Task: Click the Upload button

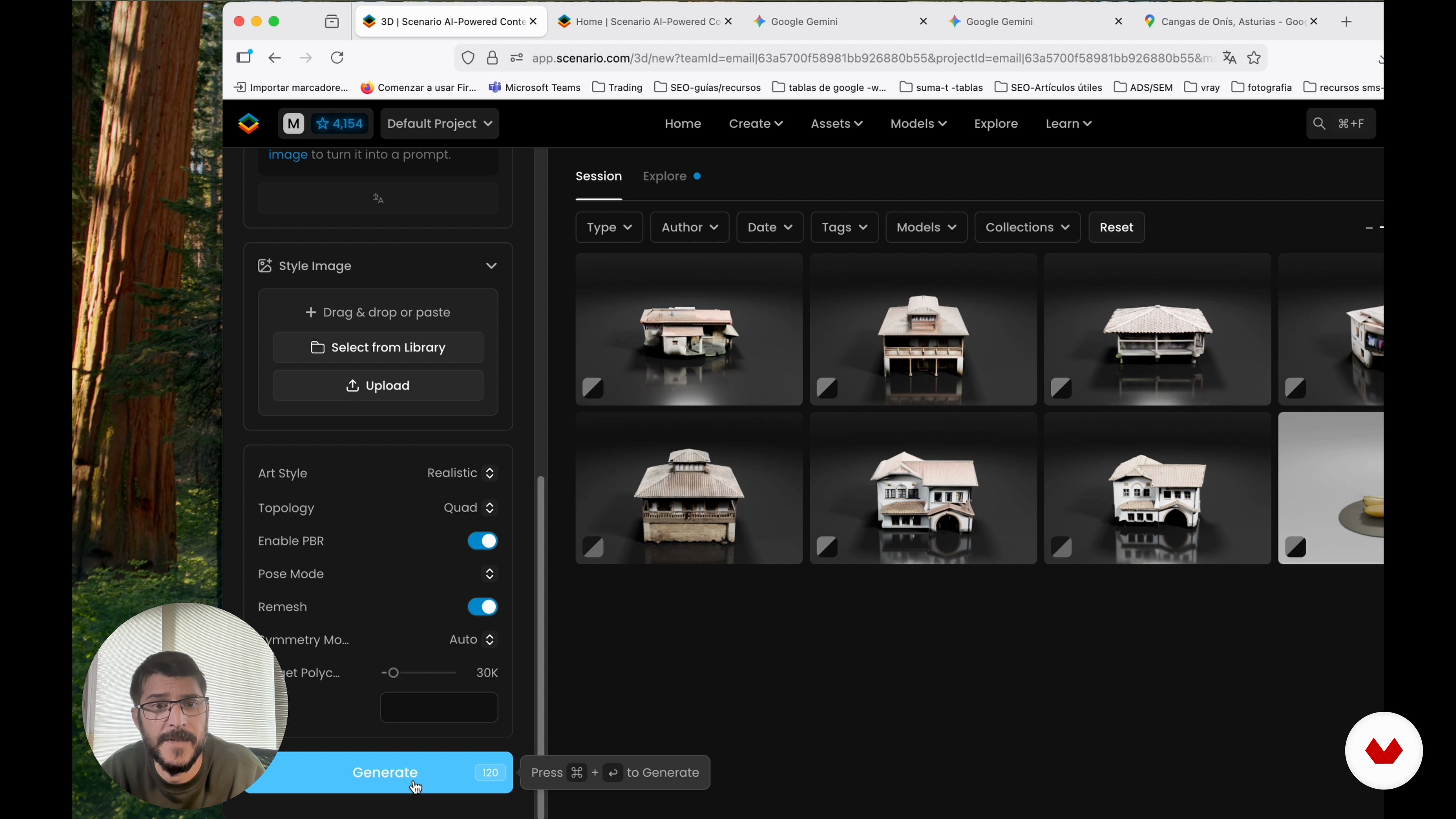Action: (x=378, y=386)
